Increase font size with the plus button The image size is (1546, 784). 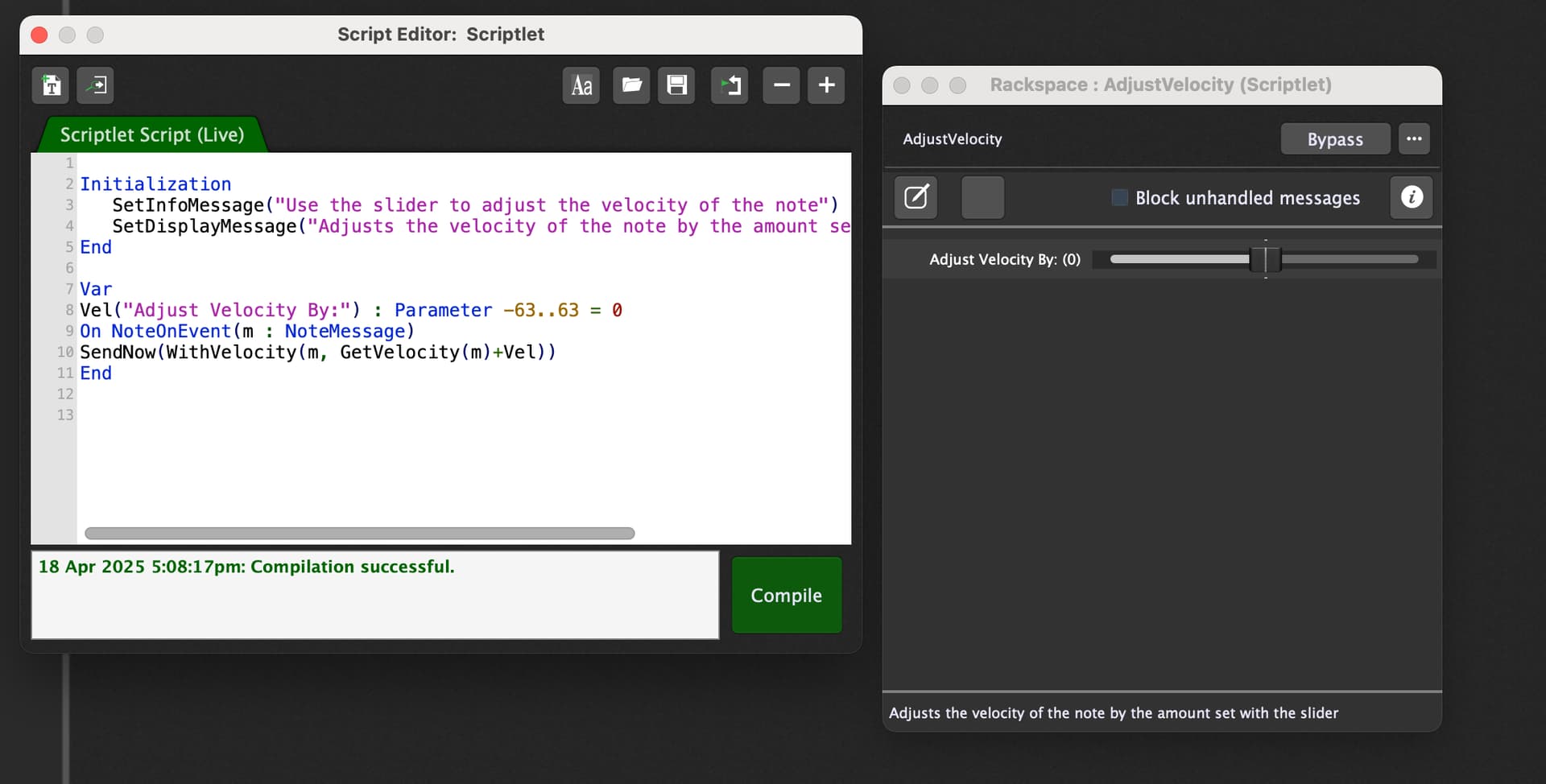point(826,85)
